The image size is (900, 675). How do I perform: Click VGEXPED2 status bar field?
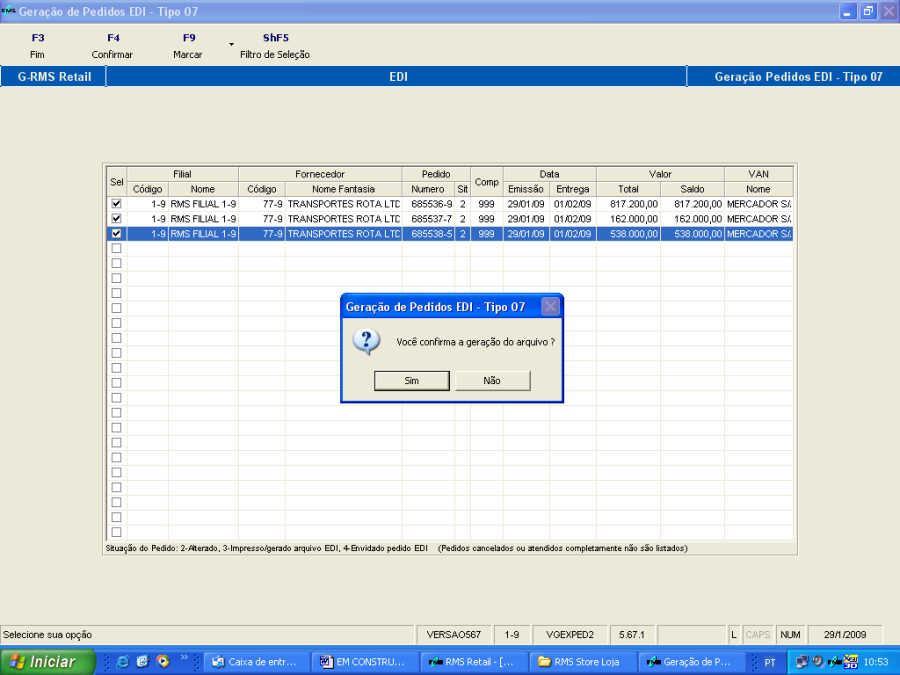[x=570, y=635]
